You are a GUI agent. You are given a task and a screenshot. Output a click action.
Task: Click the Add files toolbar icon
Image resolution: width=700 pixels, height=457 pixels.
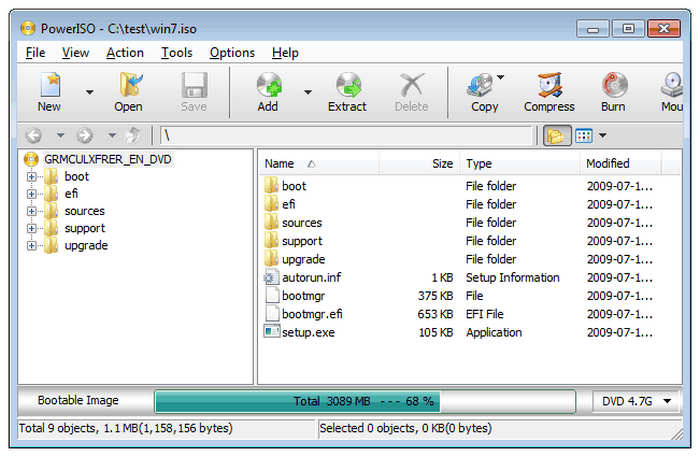pyautogui.click(x=268, y=92)
